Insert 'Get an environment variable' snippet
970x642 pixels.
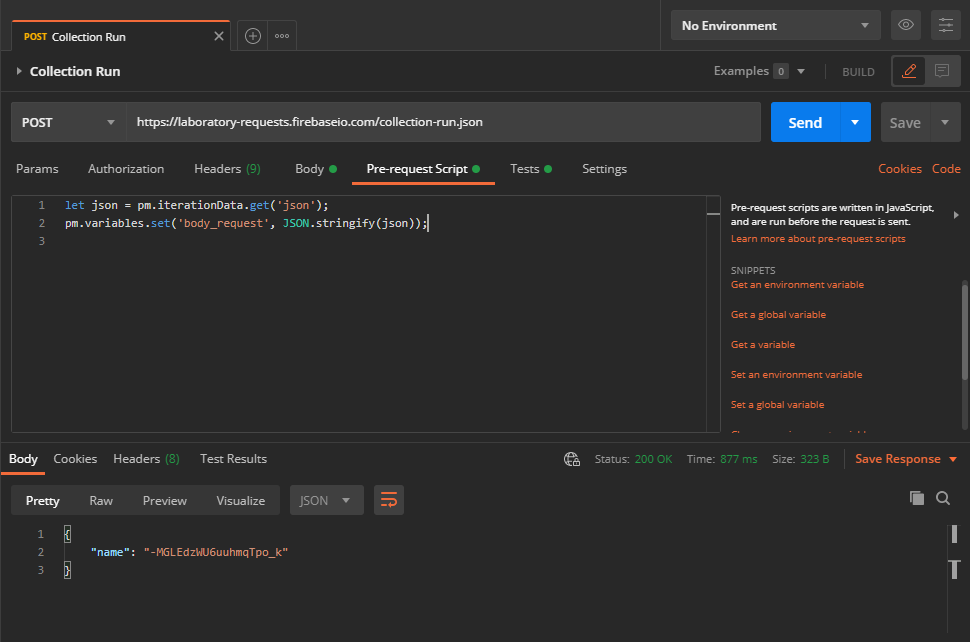pos(797,285)
